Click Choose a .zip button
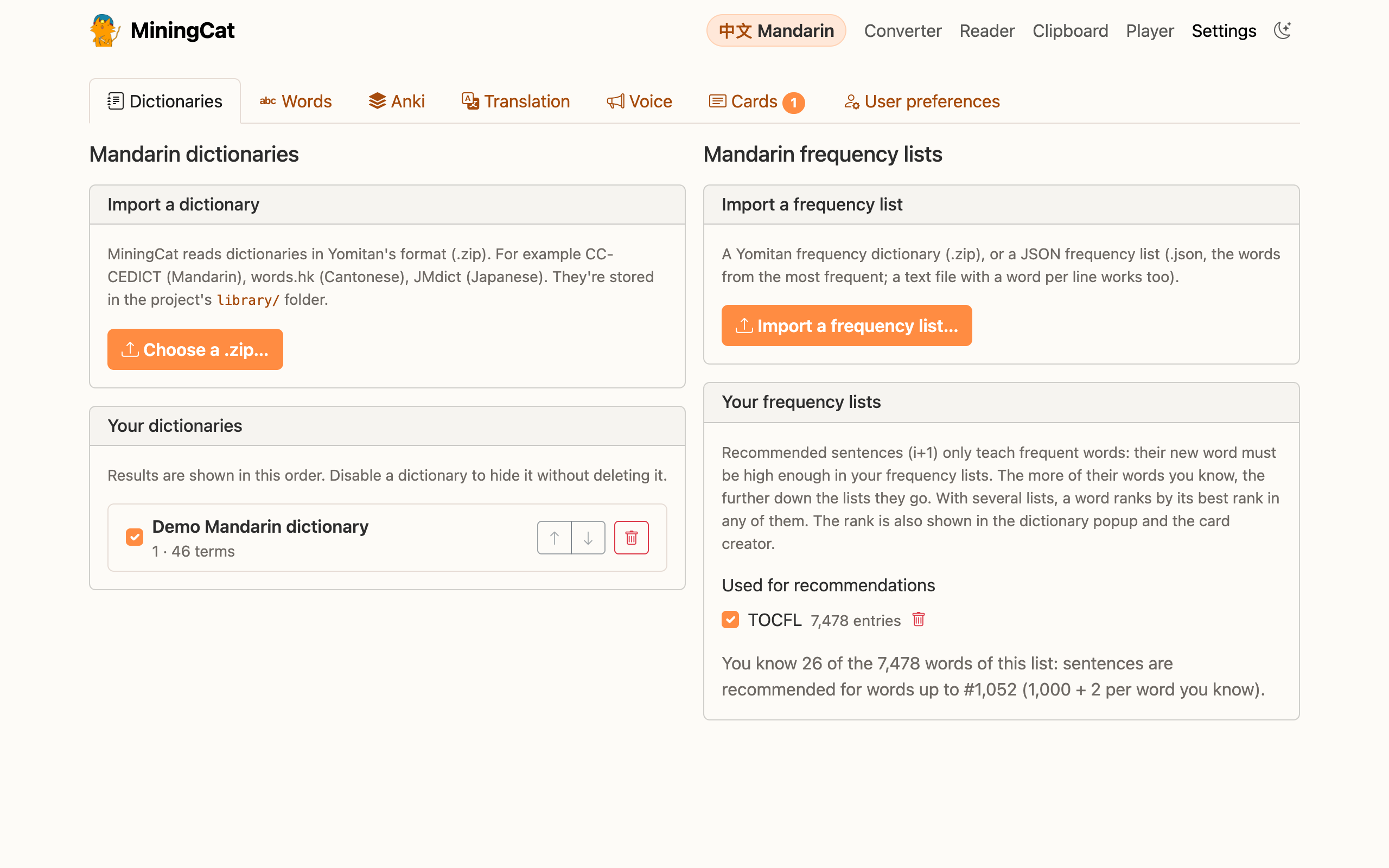Image resolution: width=1389 pixels, height=868 pixels. coord(195,349)
